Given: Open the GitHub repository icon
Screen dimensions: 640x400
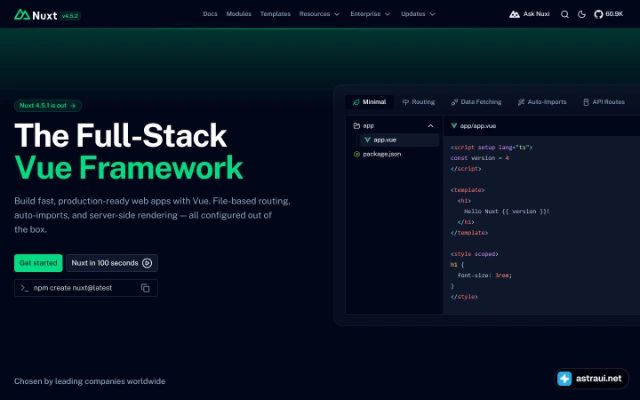Looking at the screenshot, I should [x=598, y=15].
